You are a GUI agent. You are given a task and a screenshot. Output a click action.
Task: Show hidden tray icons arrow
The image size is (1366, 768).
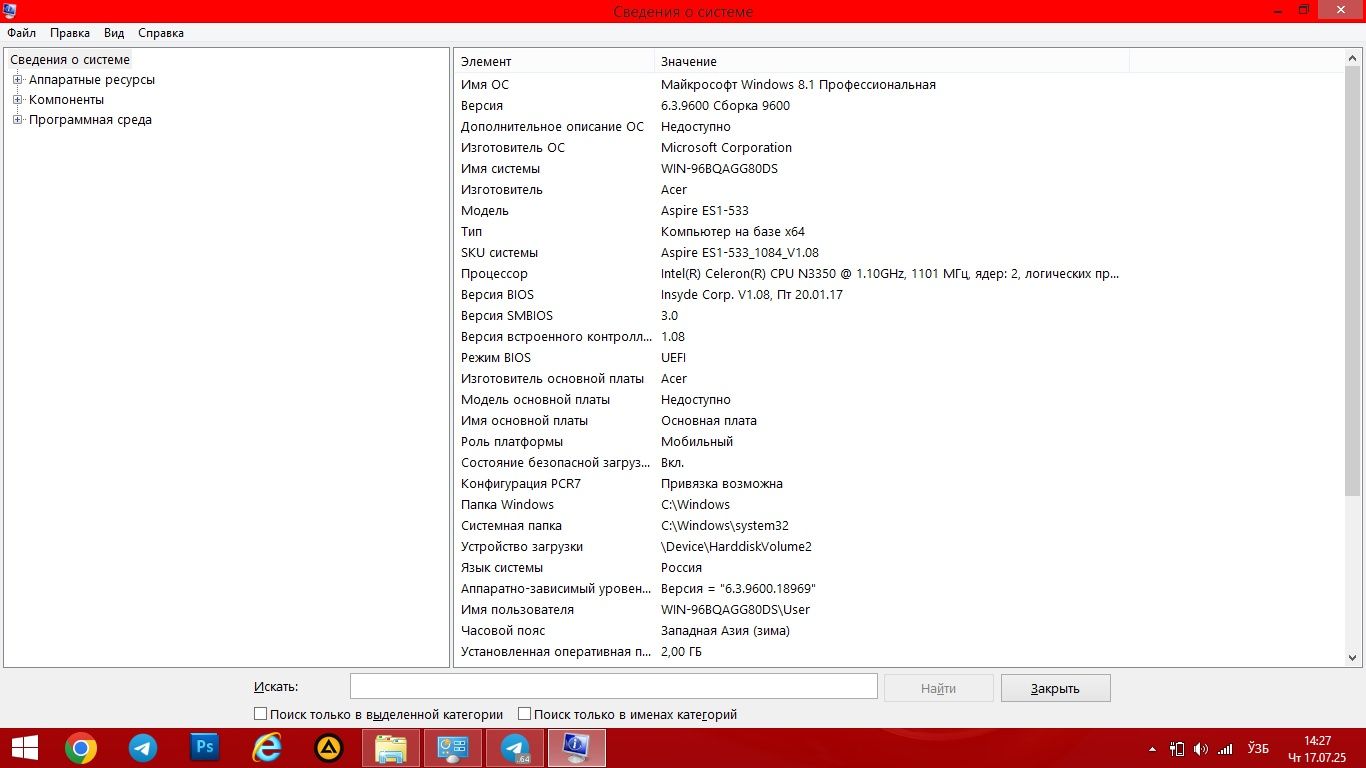coord(1154,748)
